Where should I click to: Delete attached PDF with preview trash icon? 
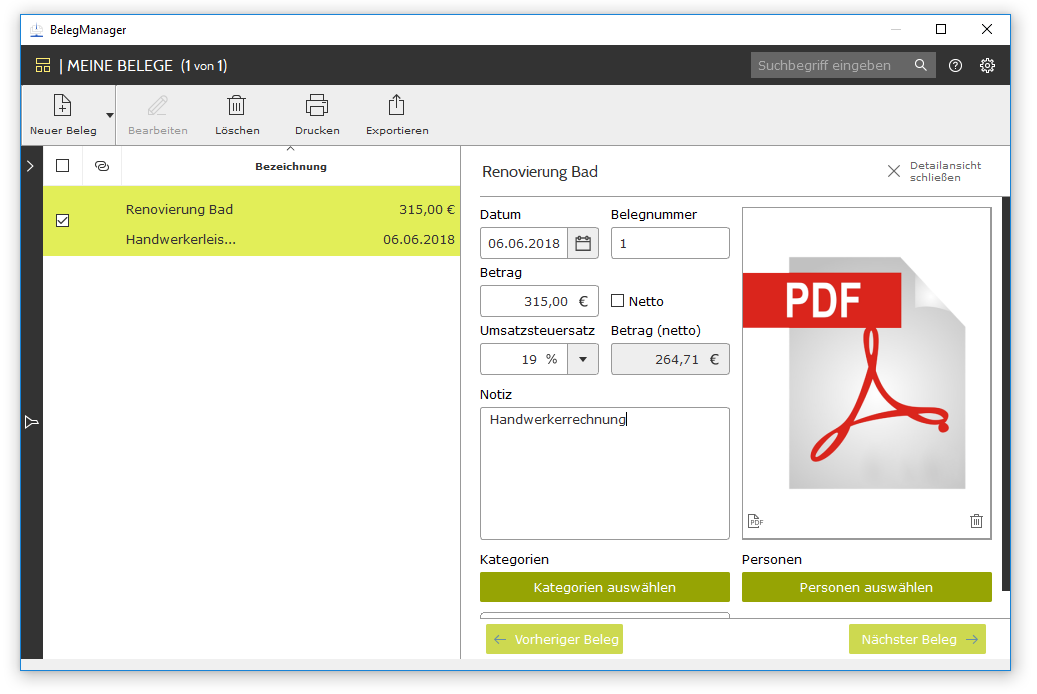[x=976, y=521]
